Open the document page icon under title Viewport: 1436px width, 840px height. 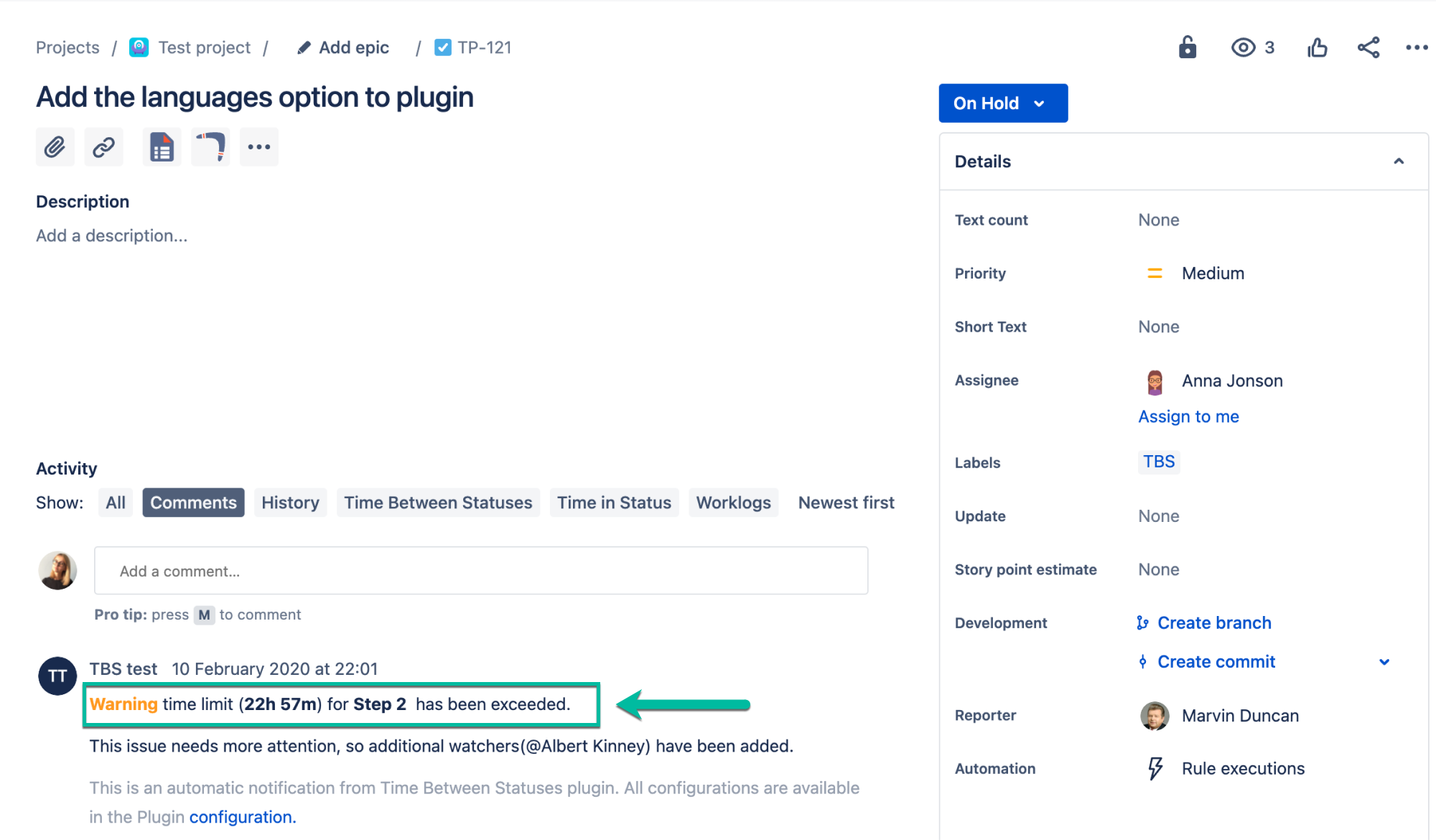click(162, 147)
